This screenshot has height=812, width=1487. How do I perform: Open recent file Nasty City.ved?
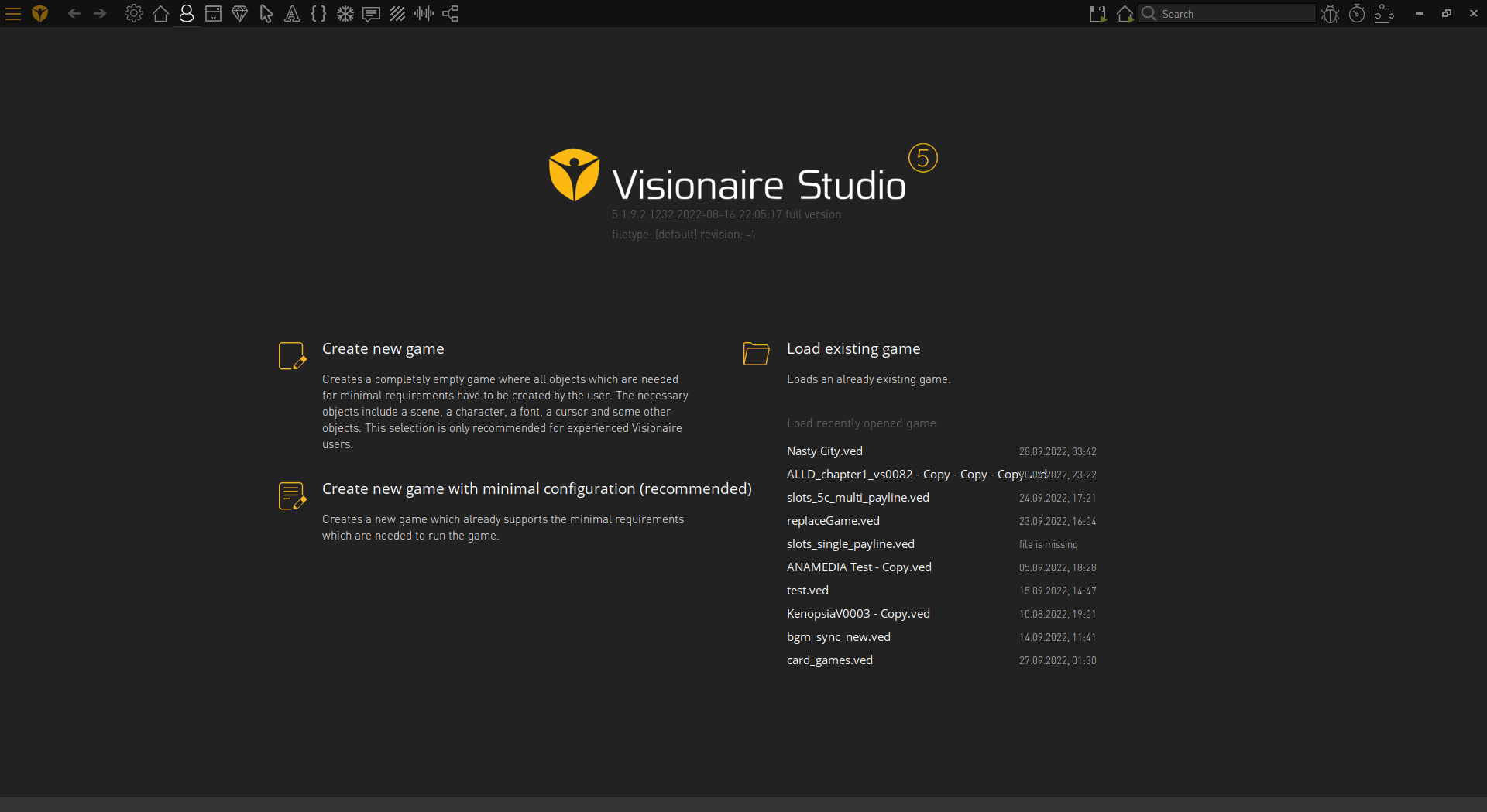tap(825, 451)
